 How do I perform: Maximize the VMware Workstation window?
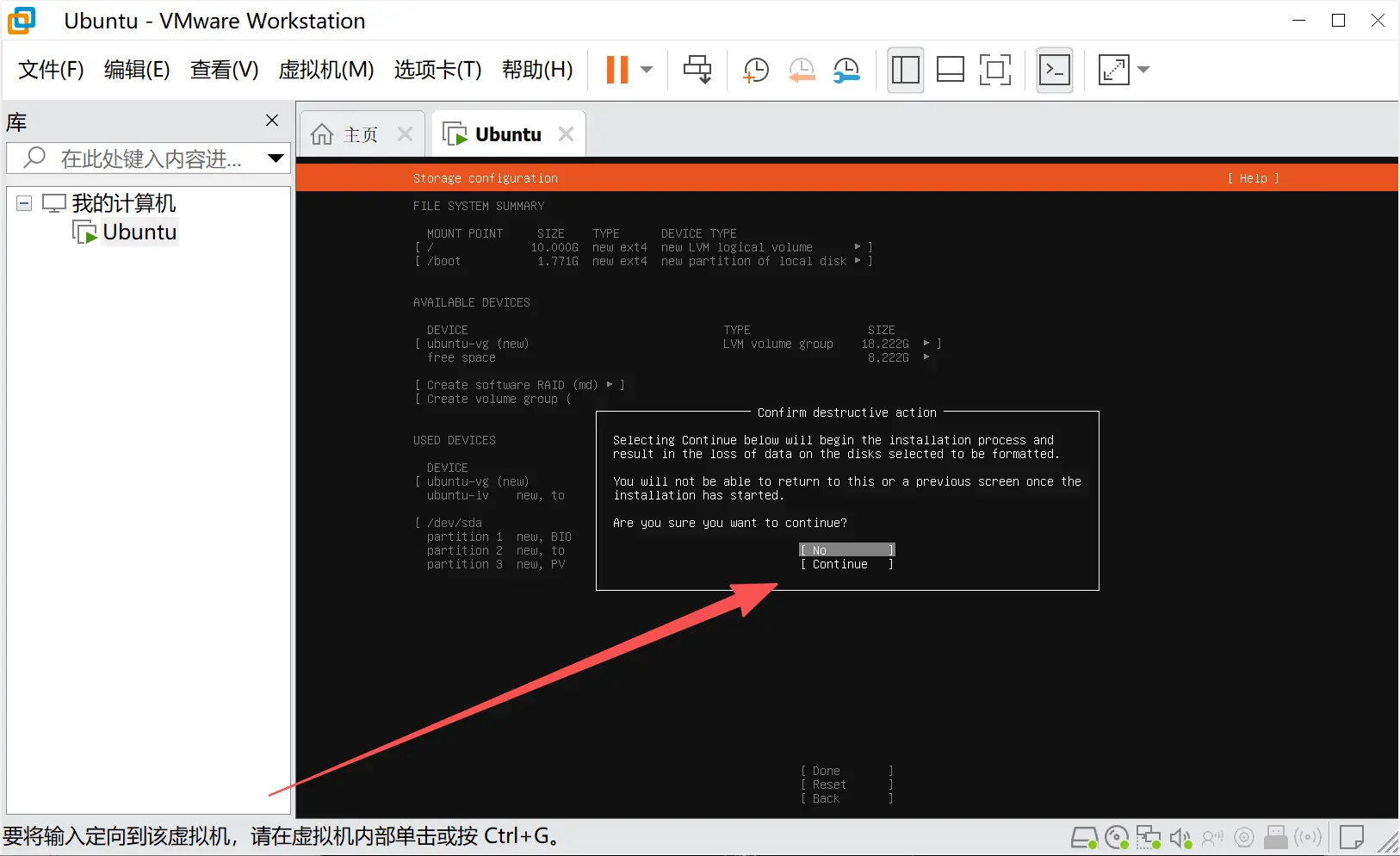coord(1338,20)
